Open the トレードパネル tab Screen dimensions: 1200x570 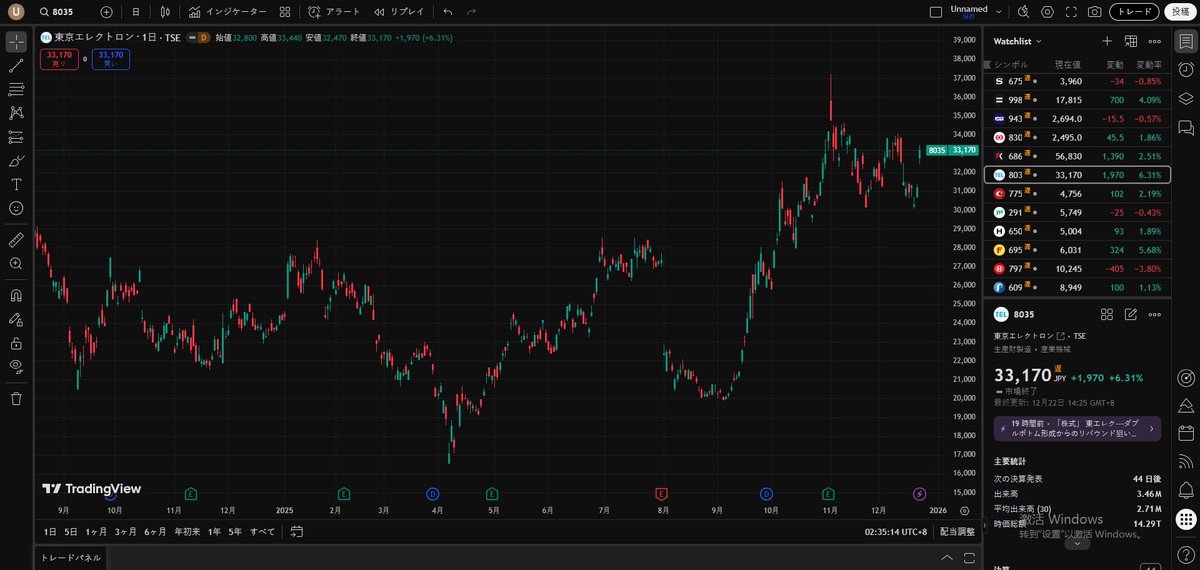(x=71, y=557)
